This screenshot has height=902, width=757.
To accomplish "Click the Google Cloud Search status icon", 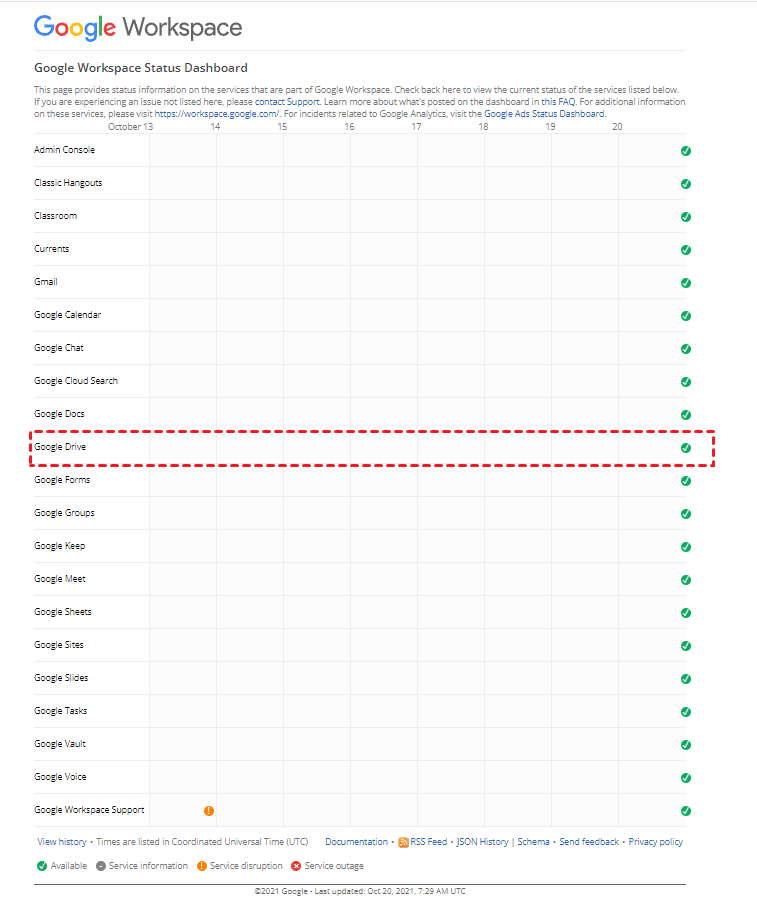I will 686,382.
